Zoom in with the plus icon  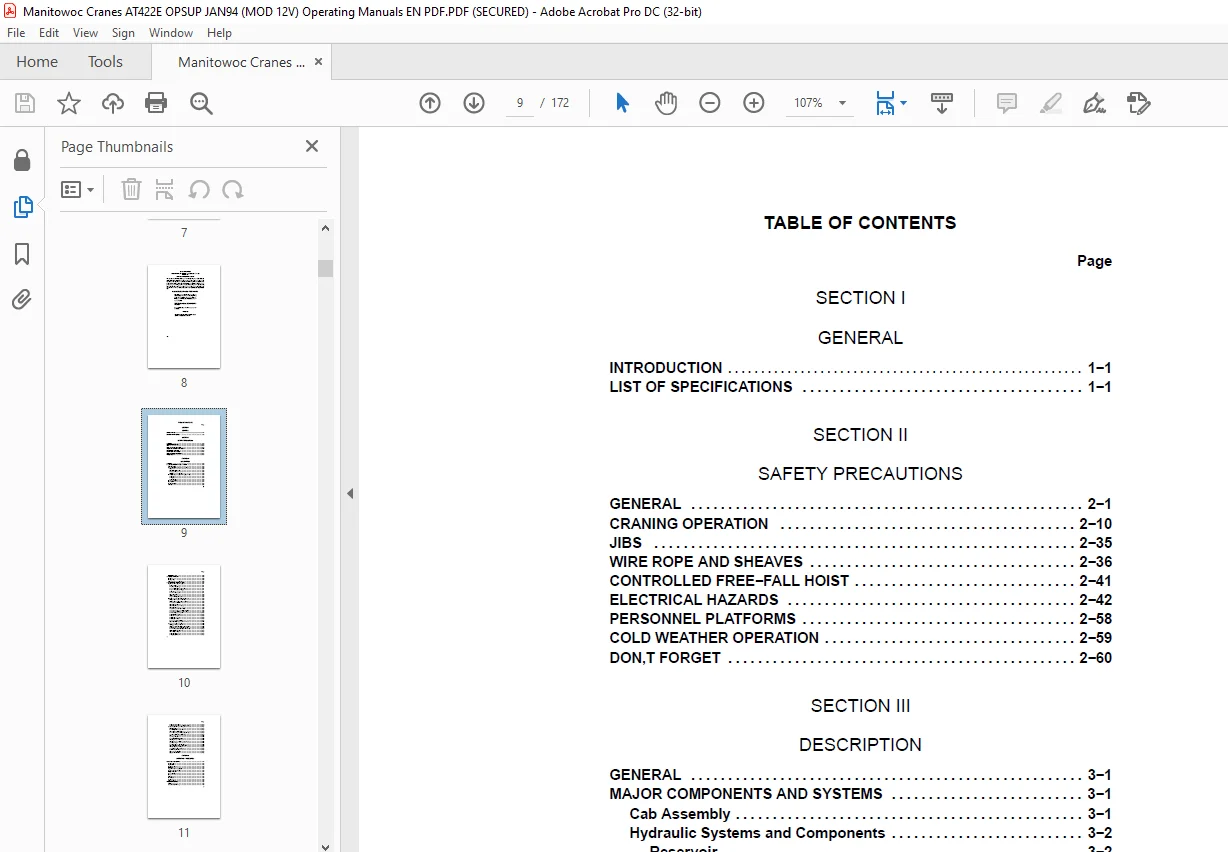coord(754,103)
